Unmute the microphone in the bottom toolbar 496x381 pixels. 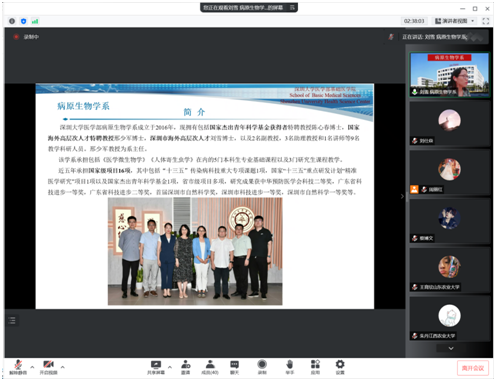point(18,367)
